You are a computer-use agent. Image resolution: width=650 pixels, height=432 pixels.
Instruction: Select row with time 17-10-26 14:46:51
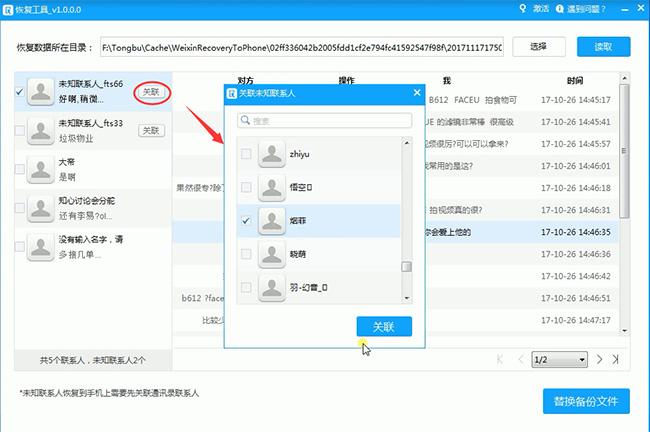395,298
